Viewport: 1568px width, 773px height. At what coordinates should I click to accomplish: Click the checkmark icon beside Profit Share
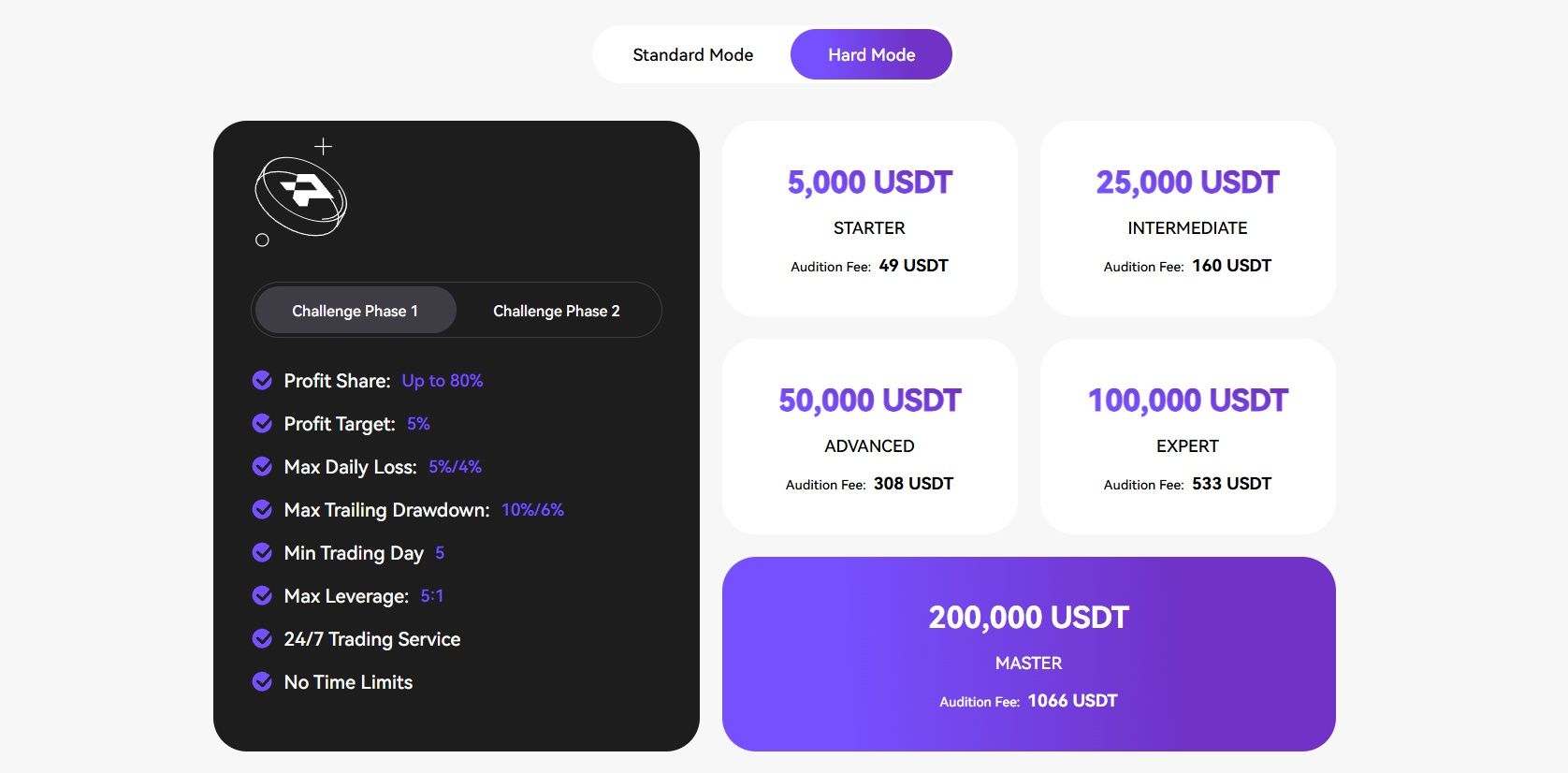coord(262,380)
